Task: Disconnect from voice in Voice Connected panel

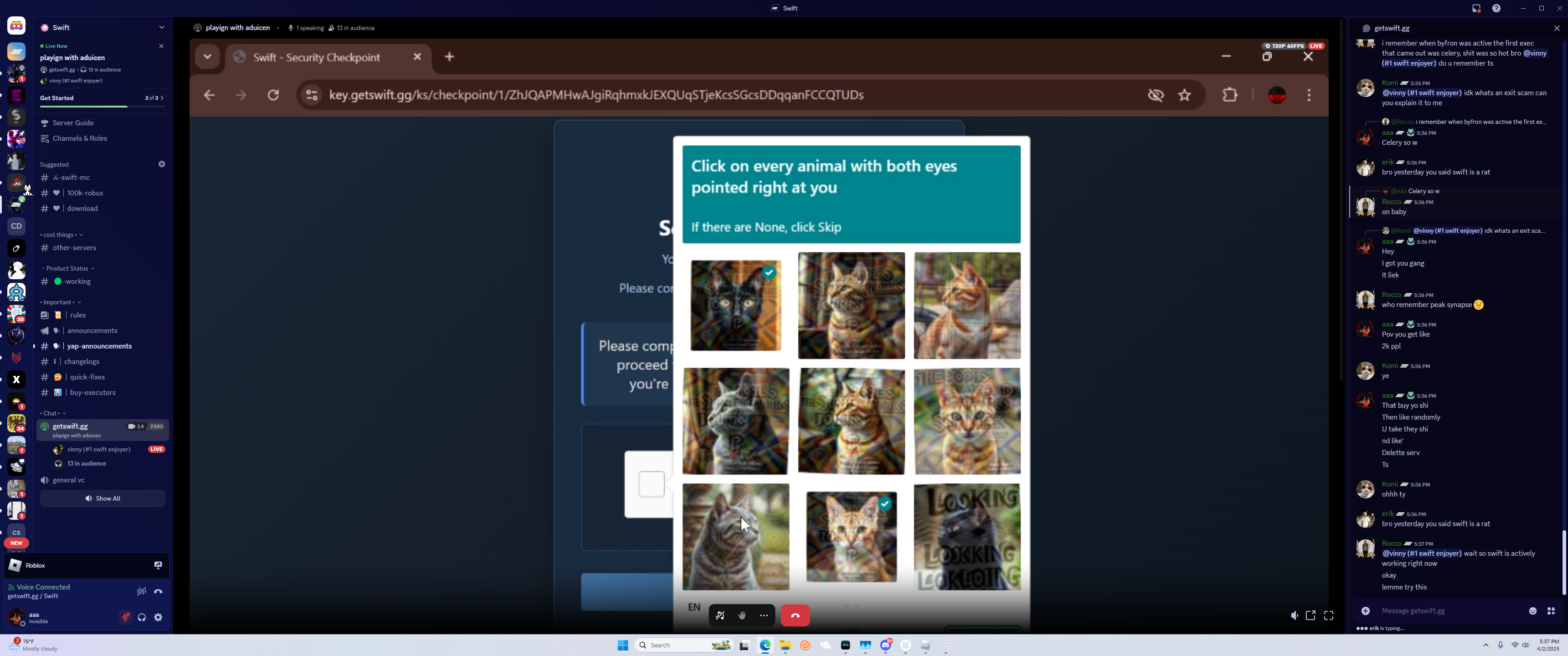Action: point(158,591)
